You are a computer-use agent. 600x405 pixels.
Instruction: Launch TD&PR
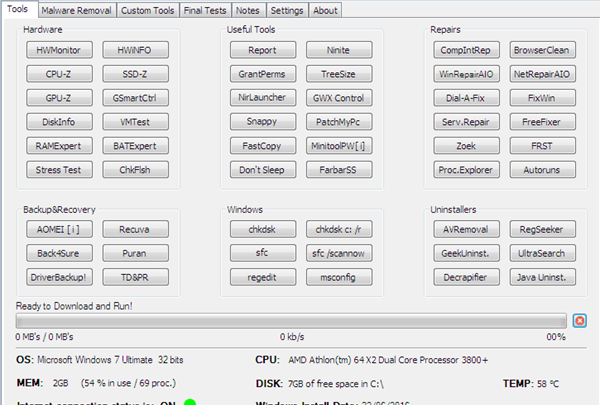tap(135, 277)
